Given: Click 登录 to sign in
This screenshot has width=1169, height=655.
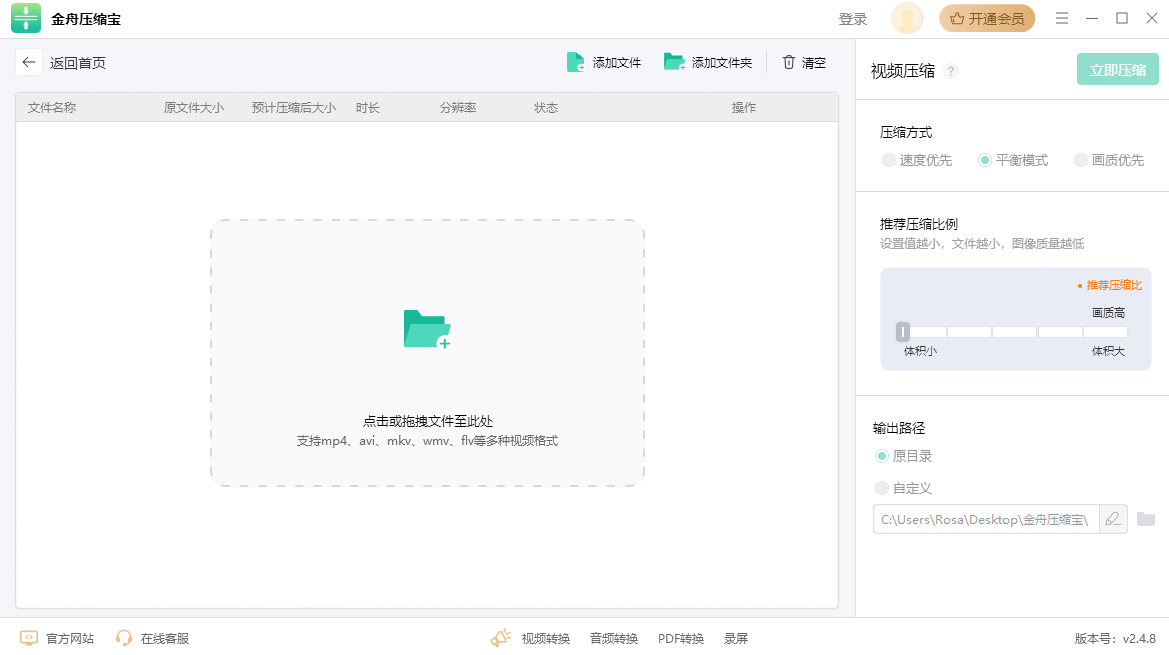Looking at the screenshot, I should [x=852, y=18].
